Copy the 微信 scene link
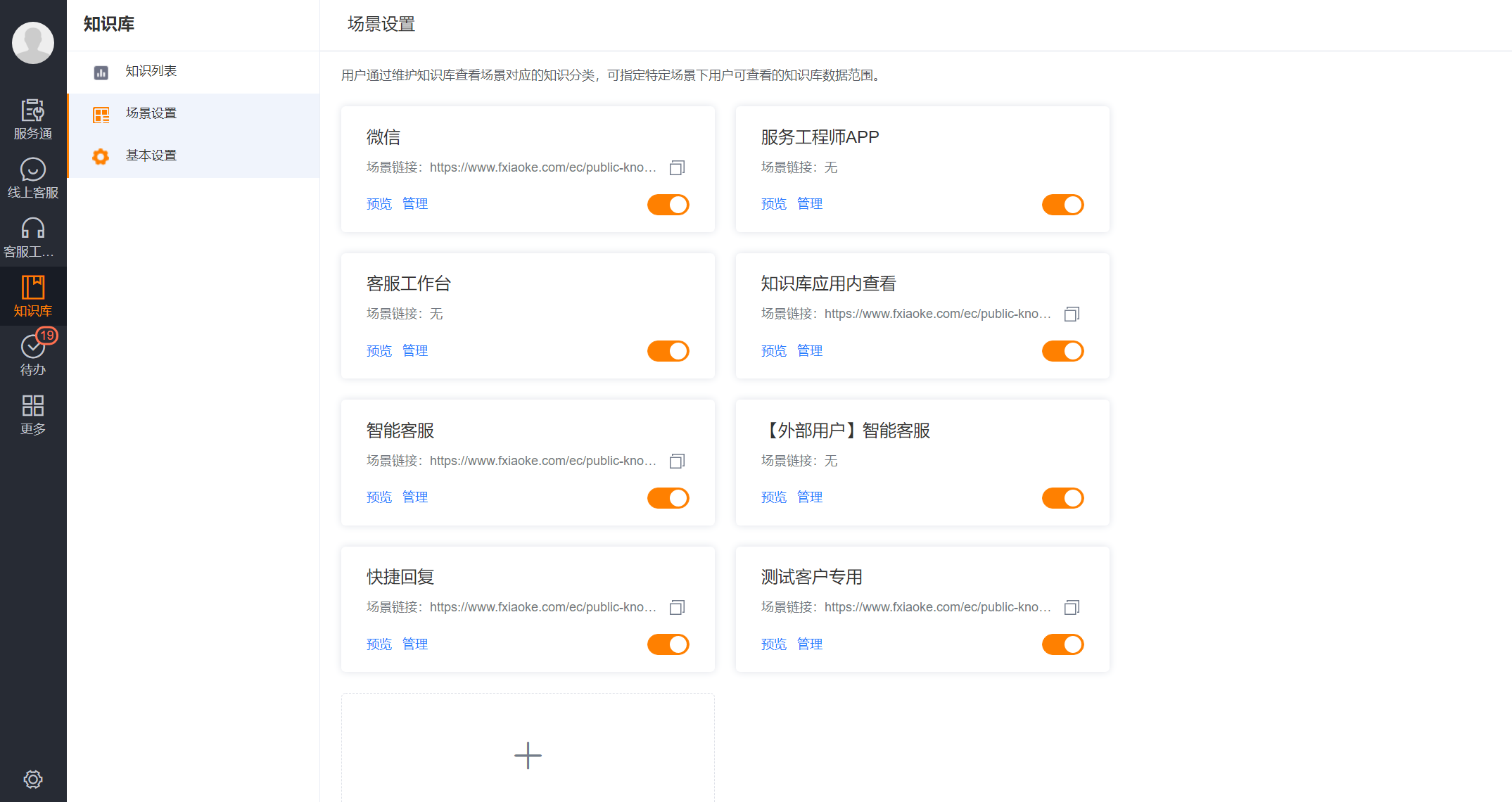Screen dimensions: 1512x802 (677, 167)
